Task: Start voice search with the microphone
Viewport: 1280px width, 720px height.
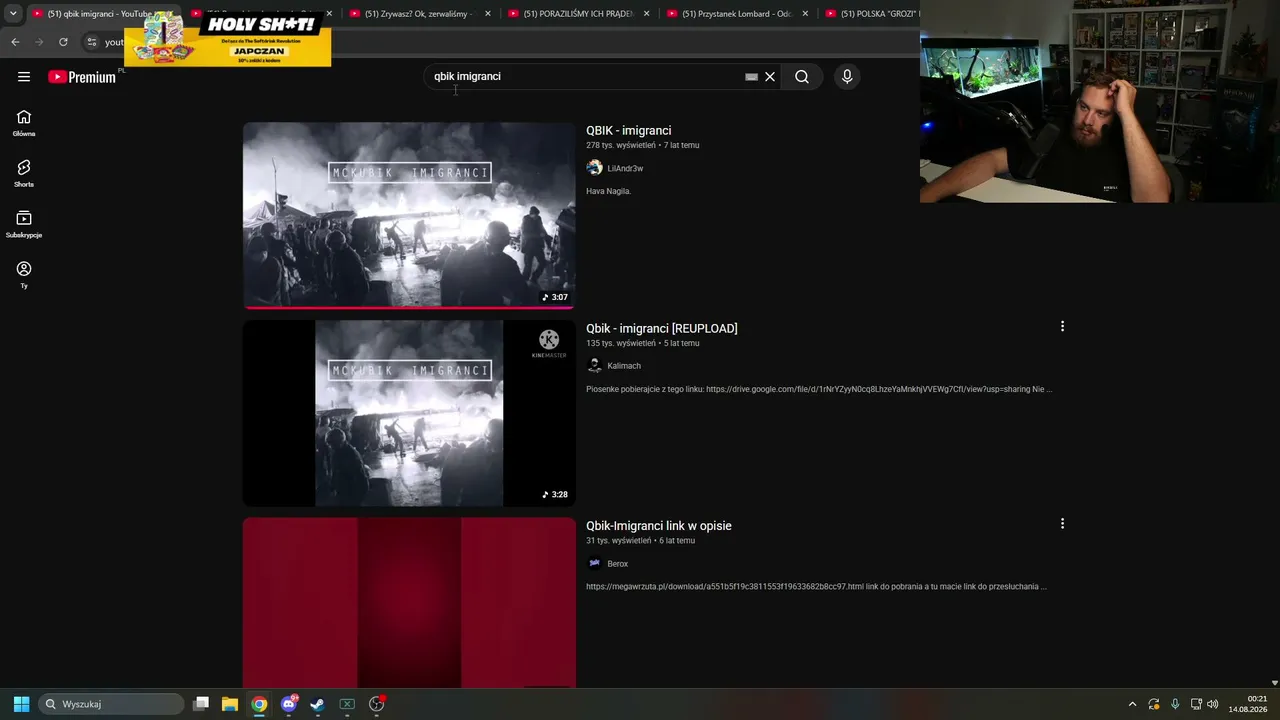Action: pos(847,77)
